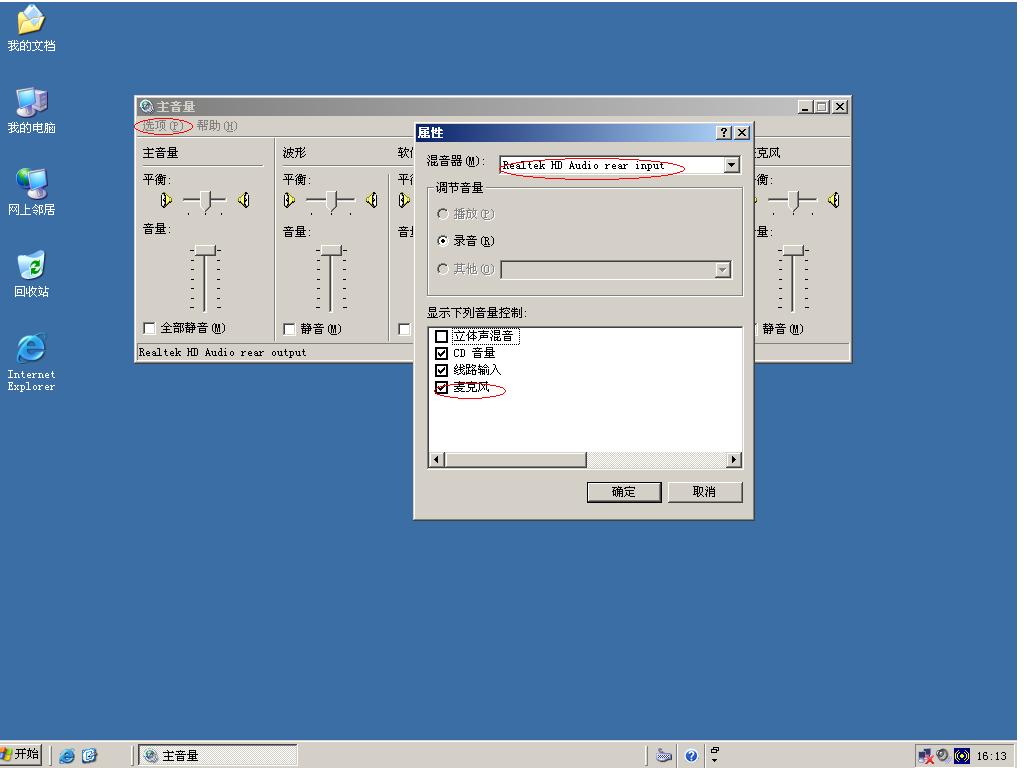1024x768 pixels.
Task: Close the 属性 dialog with the X
Action: (x=742, y=133)
